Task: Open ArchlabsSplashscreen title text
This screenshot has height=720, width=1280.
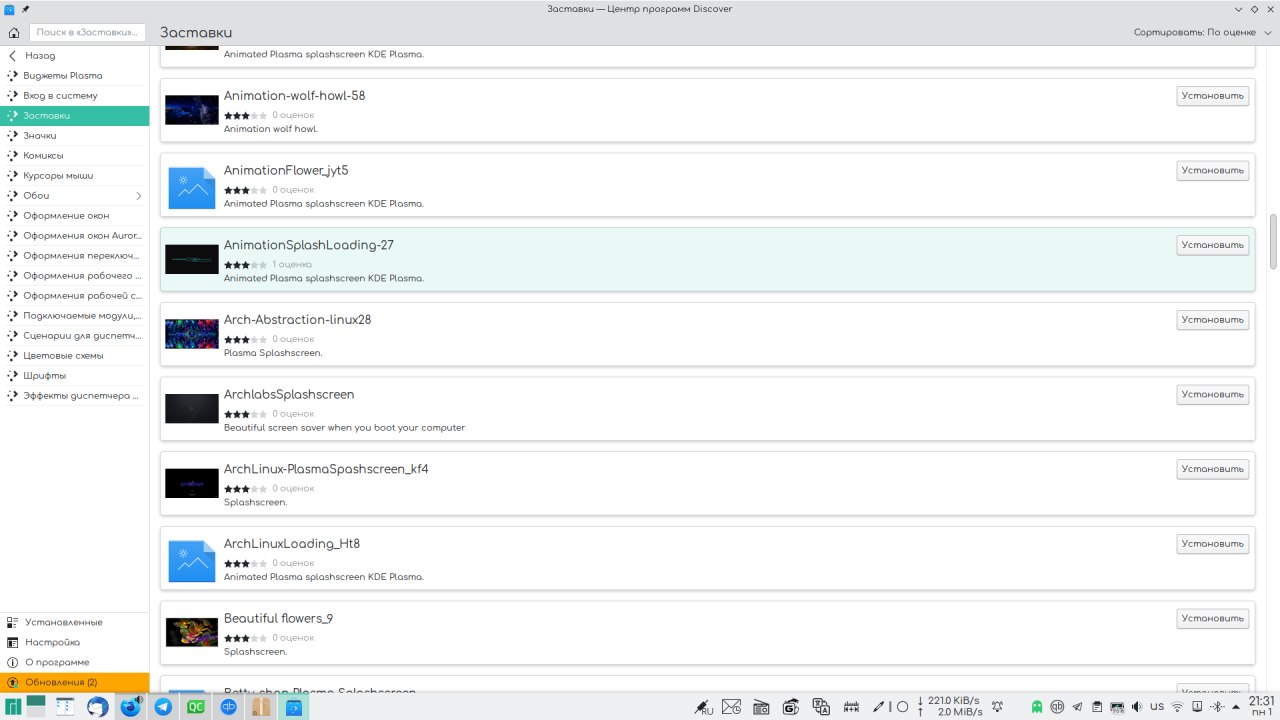Action: coord(289,395)
